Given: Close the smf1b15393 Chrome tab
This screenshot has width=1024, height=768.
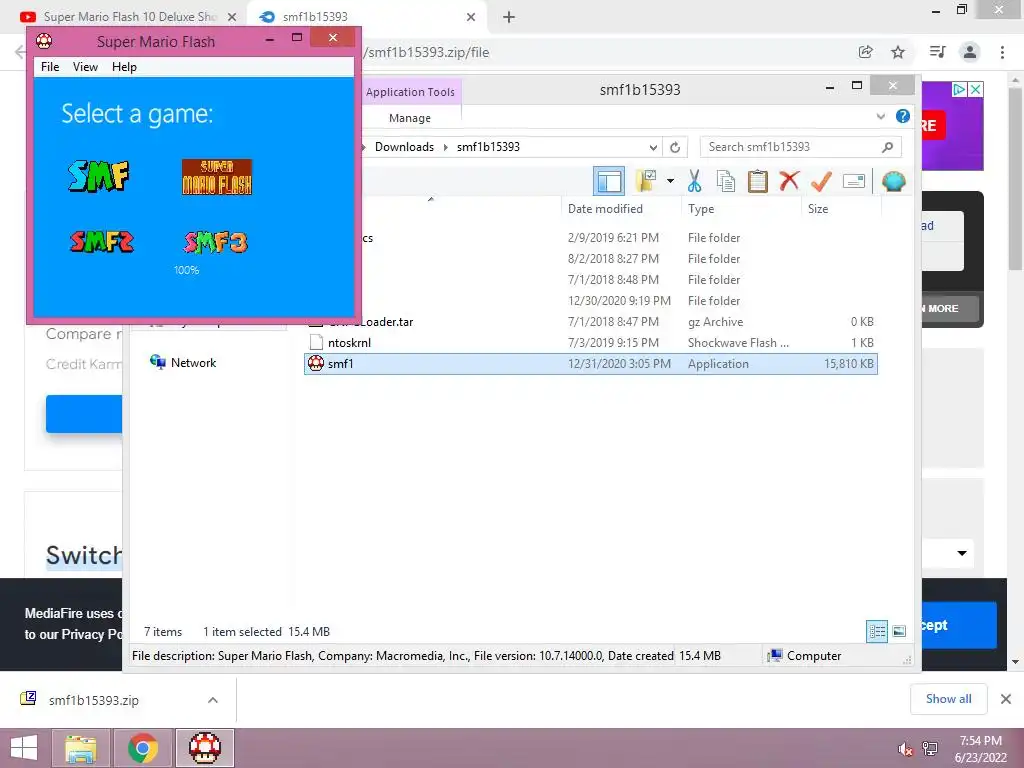Looking at the screenshot, I should point(471,17).
